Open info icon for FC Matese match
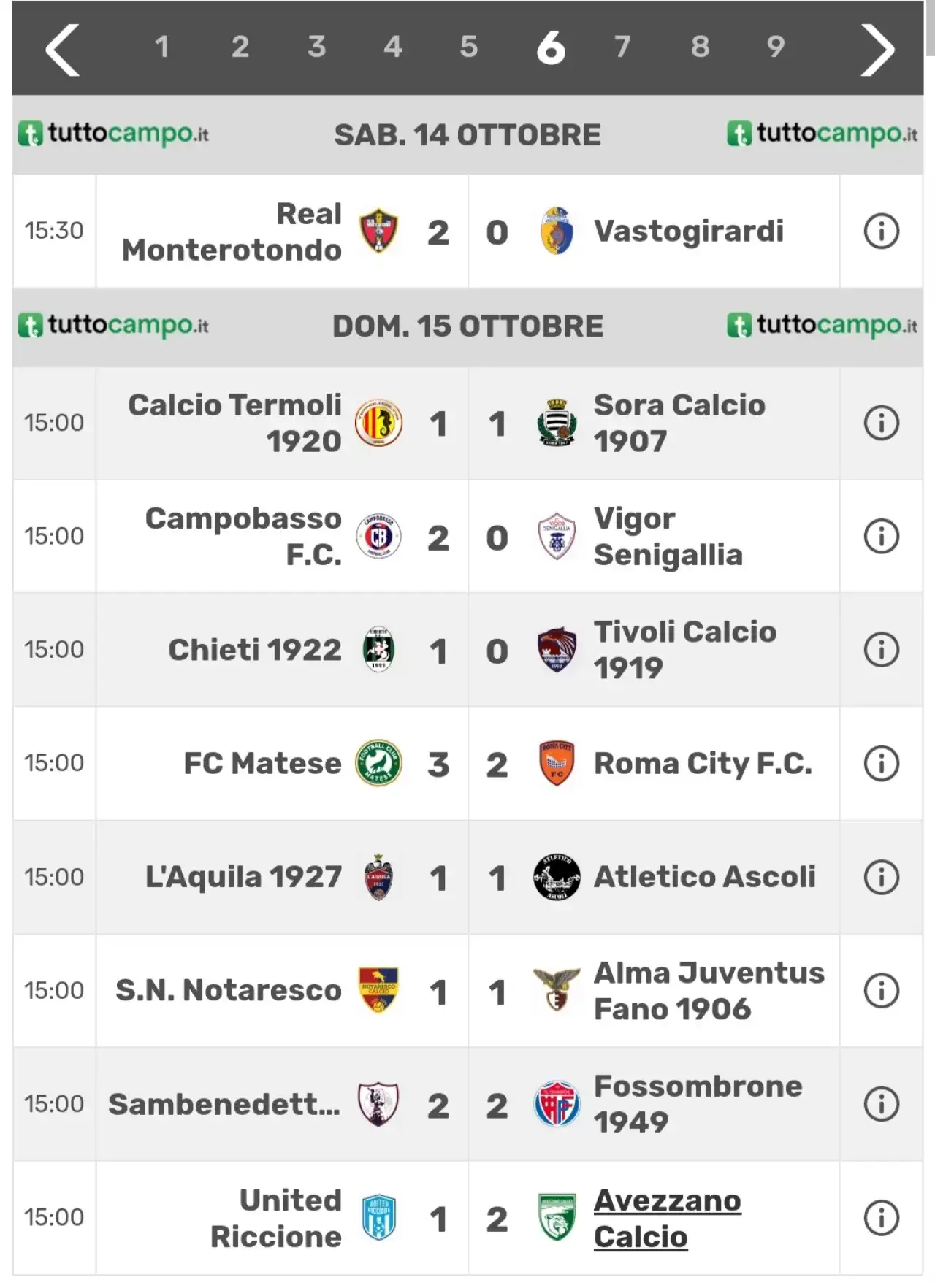This screenshot has height=1288, width=935. tap(881, 764)
